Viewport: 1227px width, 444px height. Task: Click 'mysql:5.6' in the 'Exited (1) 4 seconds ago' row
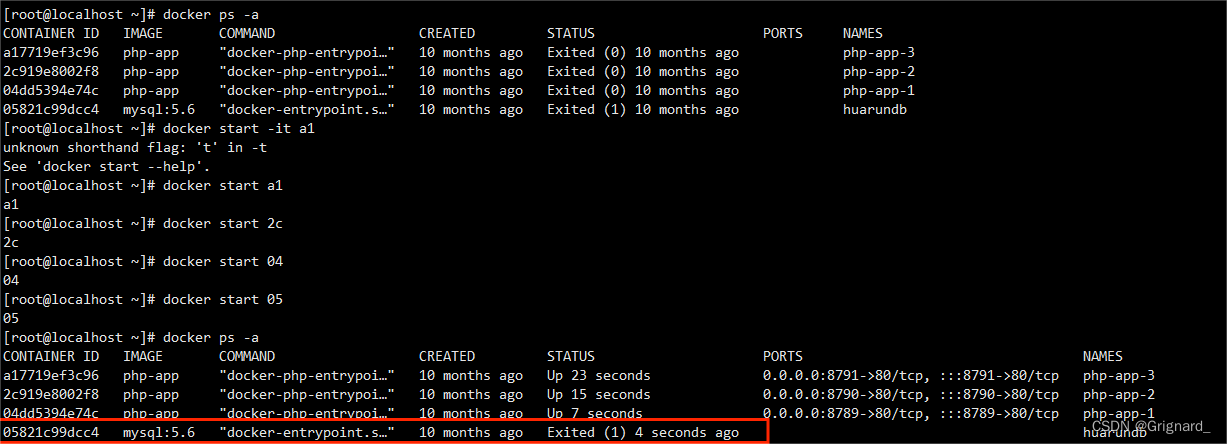click(159, 432)
